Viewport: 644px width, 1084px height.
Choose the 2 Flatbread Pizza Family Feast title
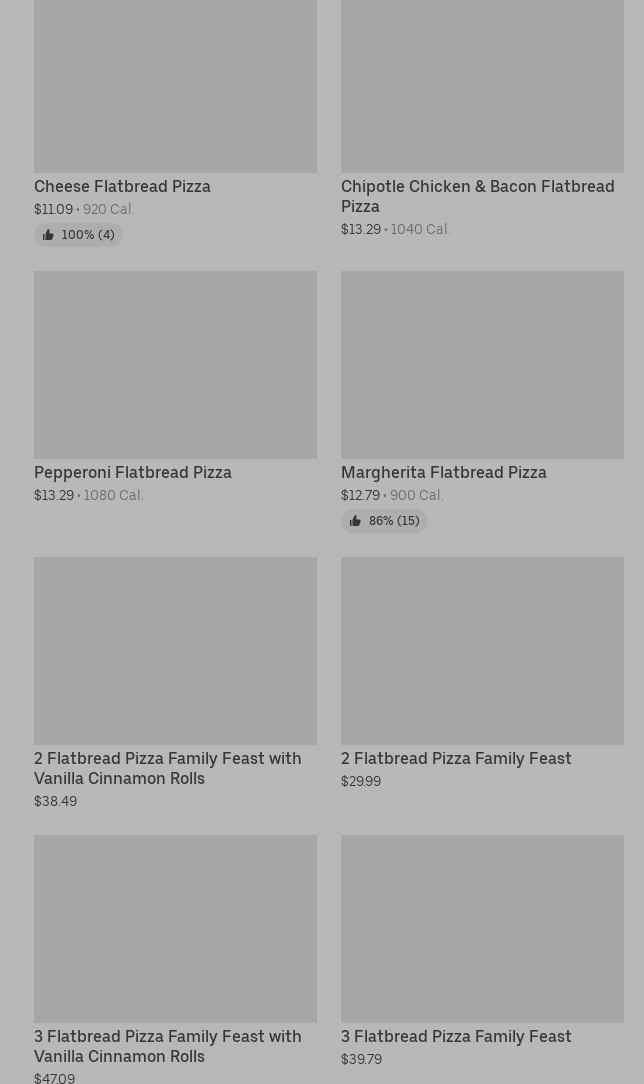point(456,758)
